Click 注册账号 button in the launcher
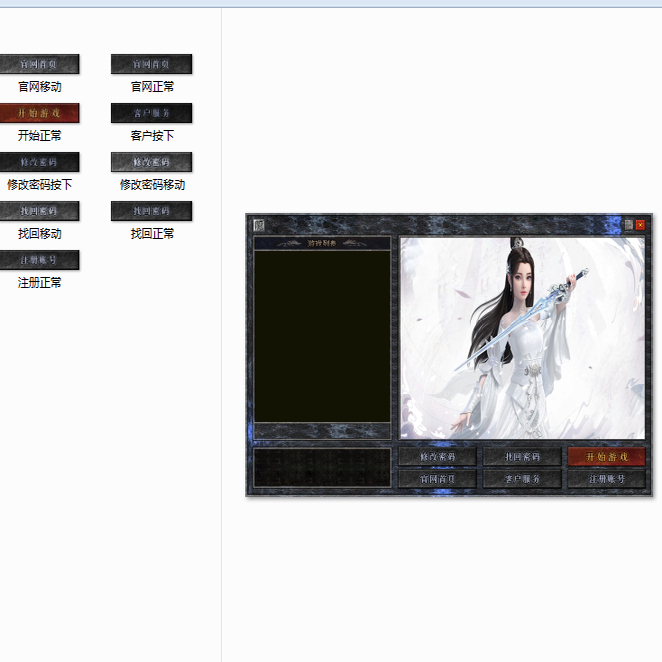The width and height of the screenshot is (662, 662). [607, 479]
